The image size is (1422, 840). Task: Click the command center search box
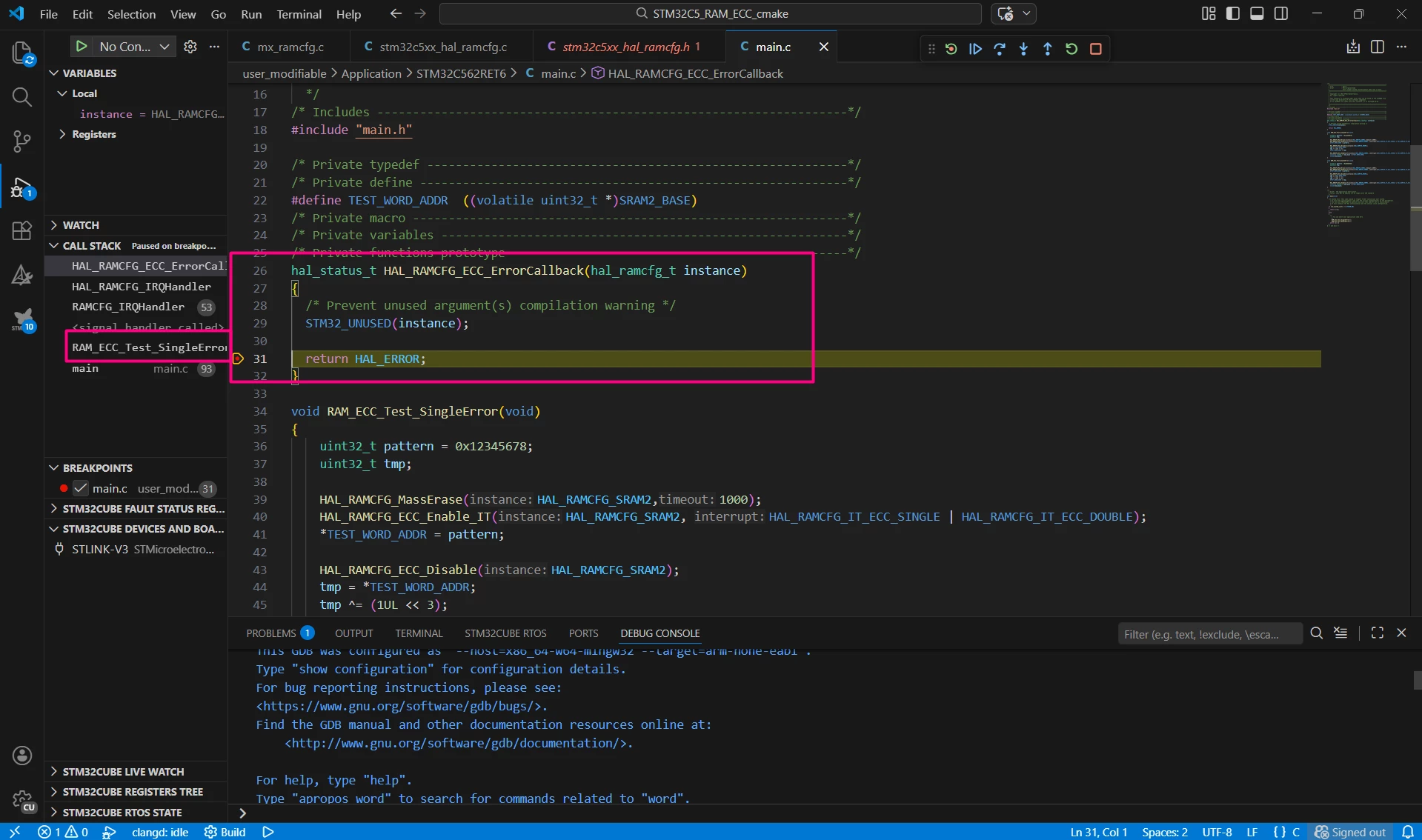tap(711, 13)
